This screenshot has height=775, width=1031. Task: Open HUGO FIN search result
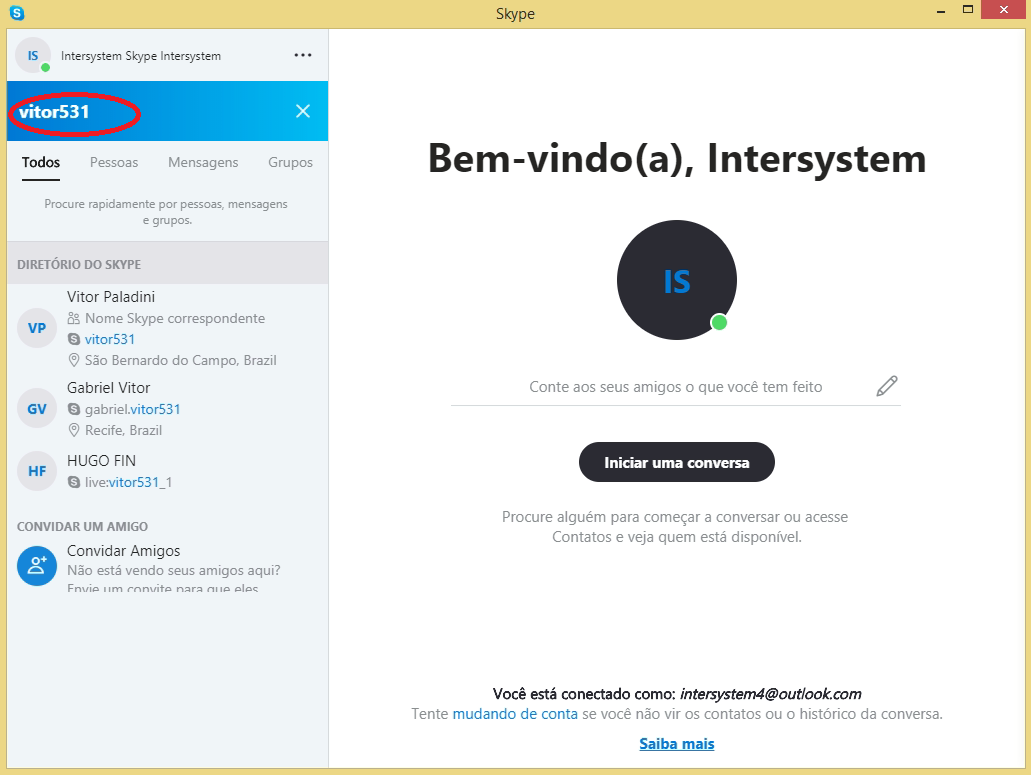click(168, 471)
